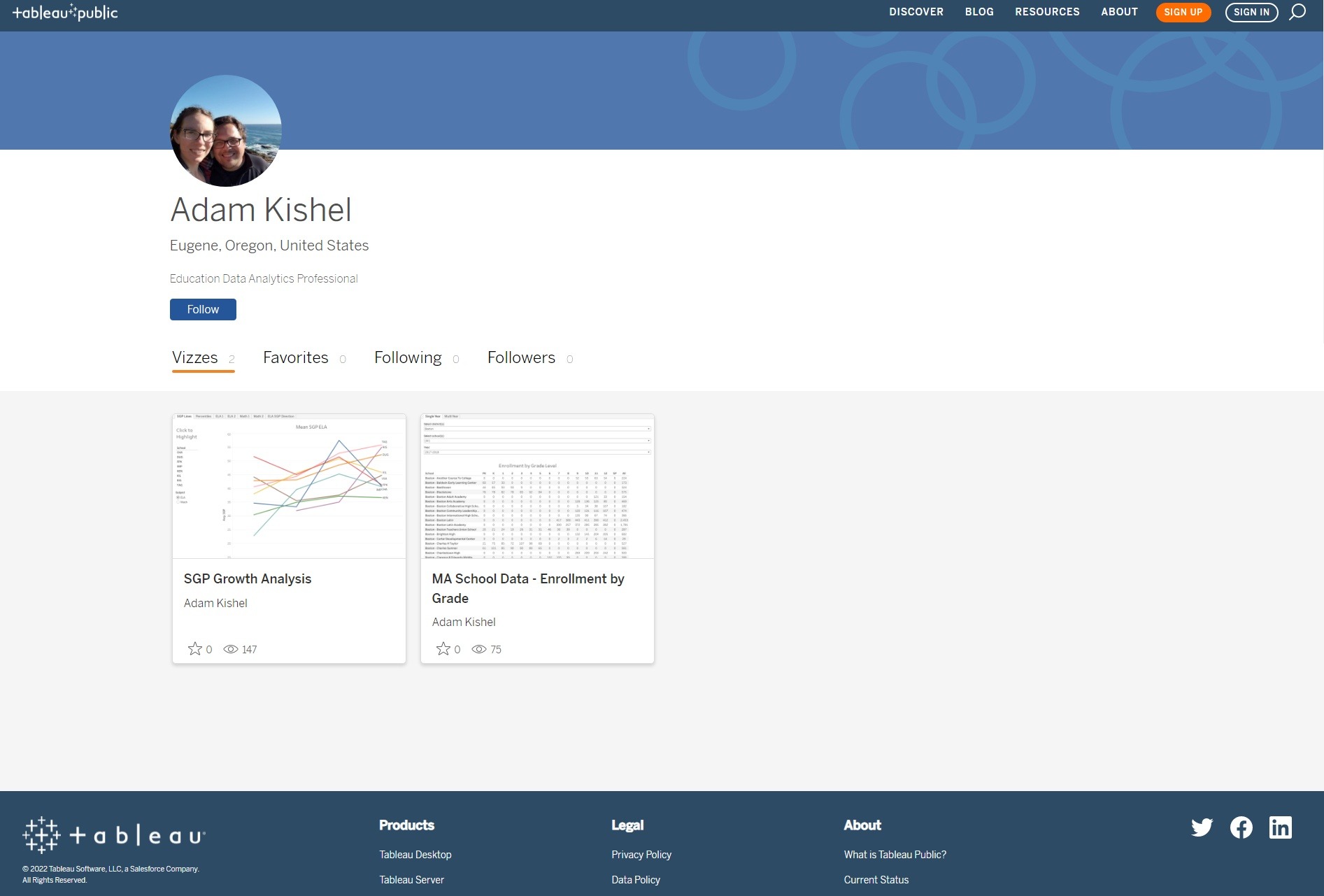The width and height of the screenshot is (1324, 896).
Task: Open the Facebook icon in footer
Action: tap(1241, 827)
